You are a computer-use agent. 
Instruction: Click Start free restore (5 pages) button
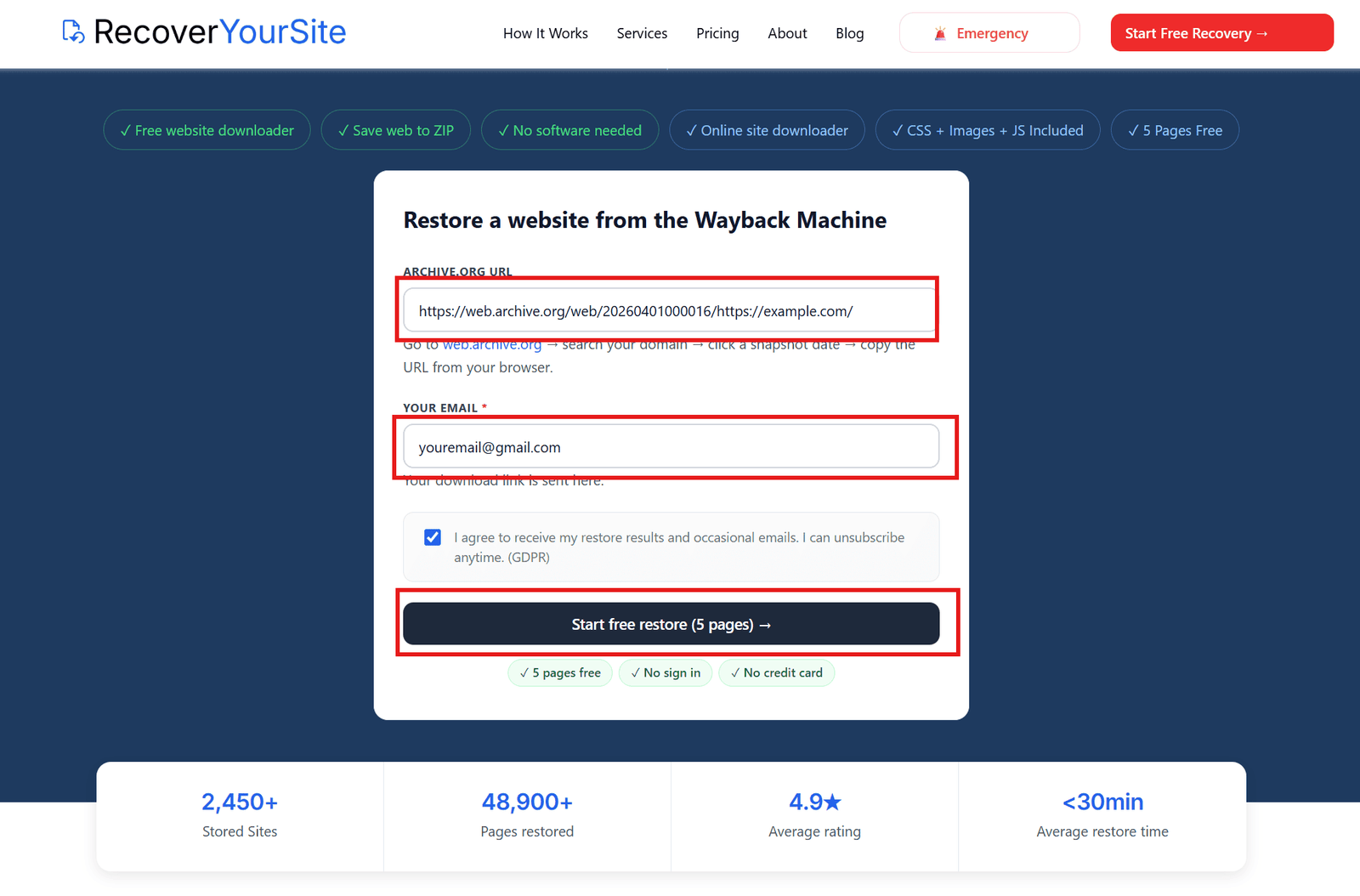[x=671, y=624]
